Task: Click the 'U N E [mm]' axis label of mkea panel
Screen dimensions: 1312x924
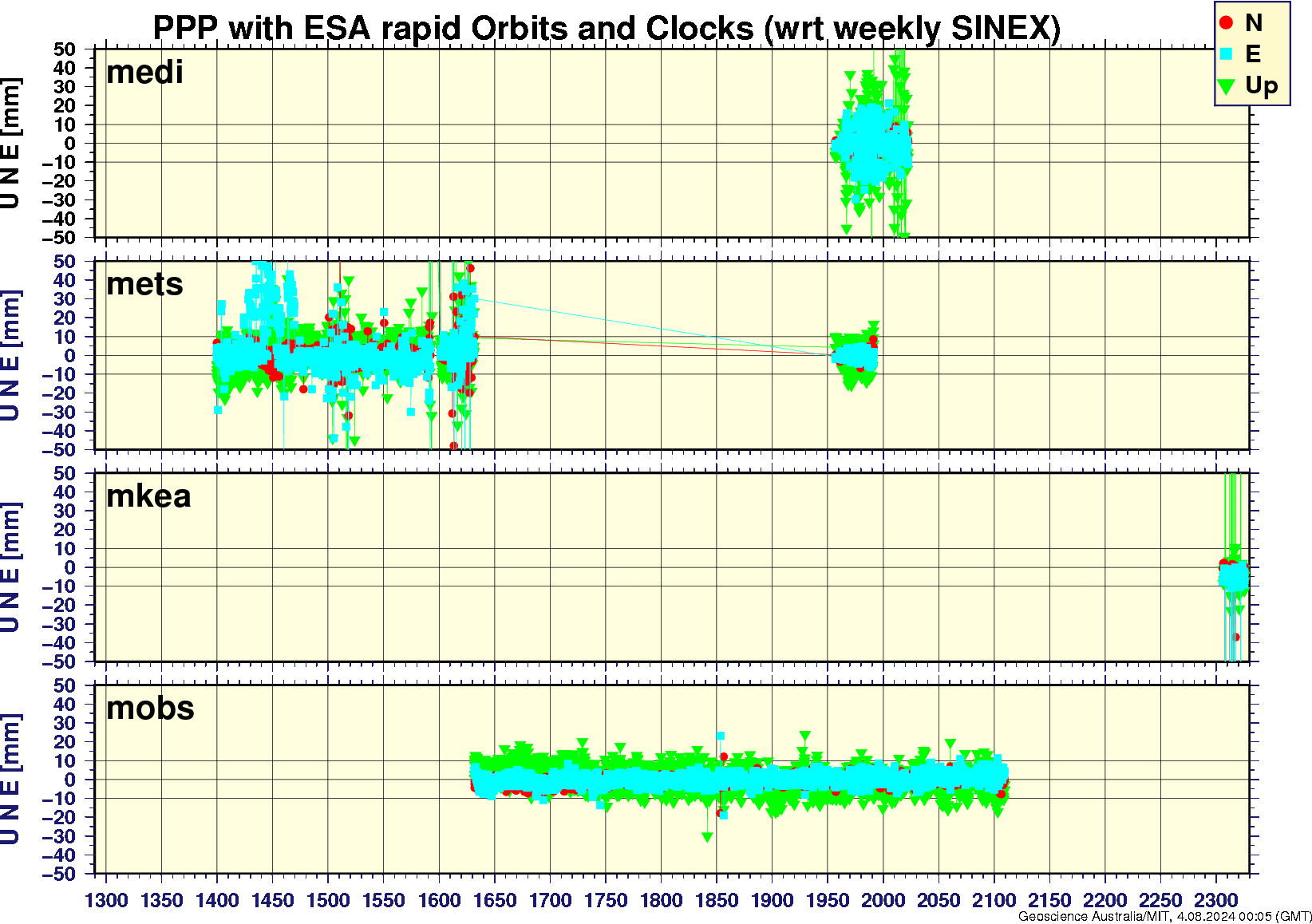Action: click(x=10, y=568)
